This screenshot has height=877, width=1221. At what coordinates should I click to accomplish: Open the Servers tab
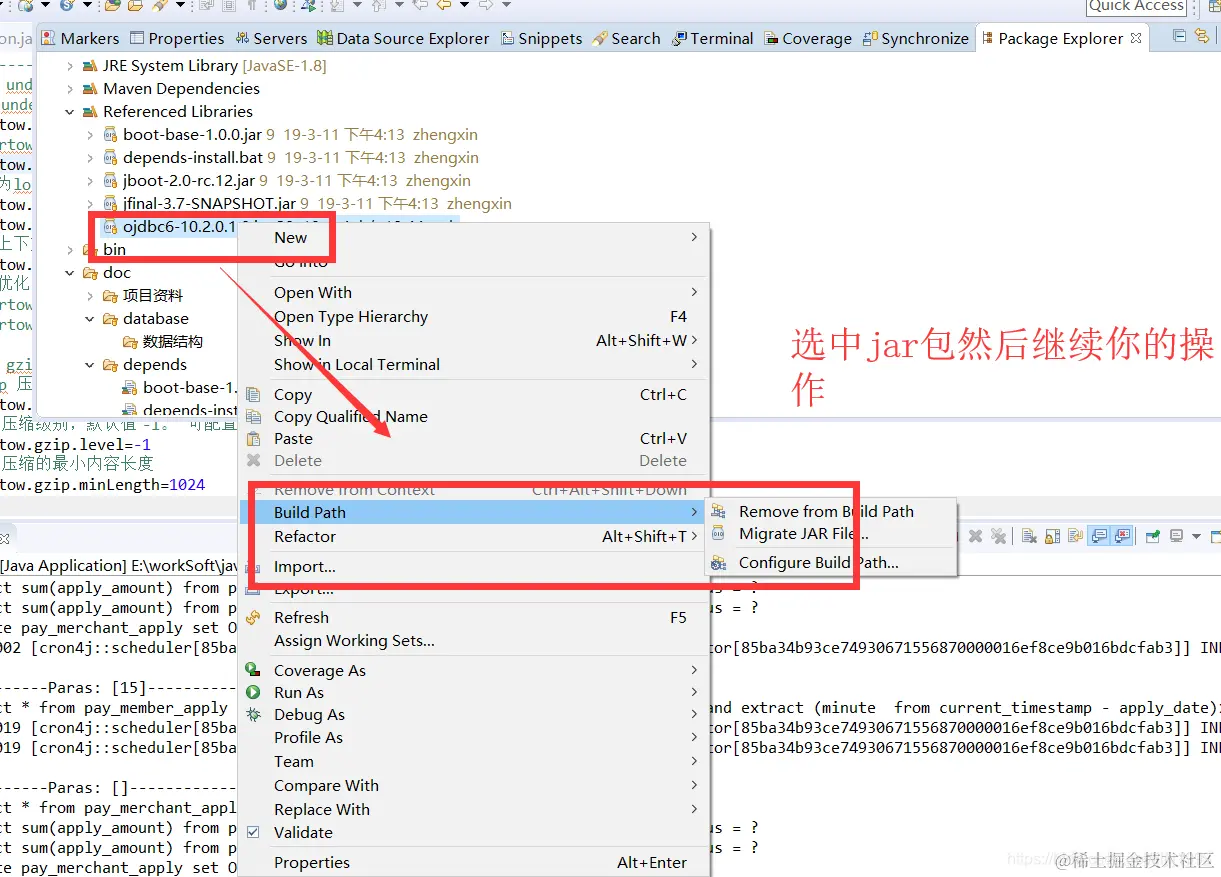(x=271, y=38)
